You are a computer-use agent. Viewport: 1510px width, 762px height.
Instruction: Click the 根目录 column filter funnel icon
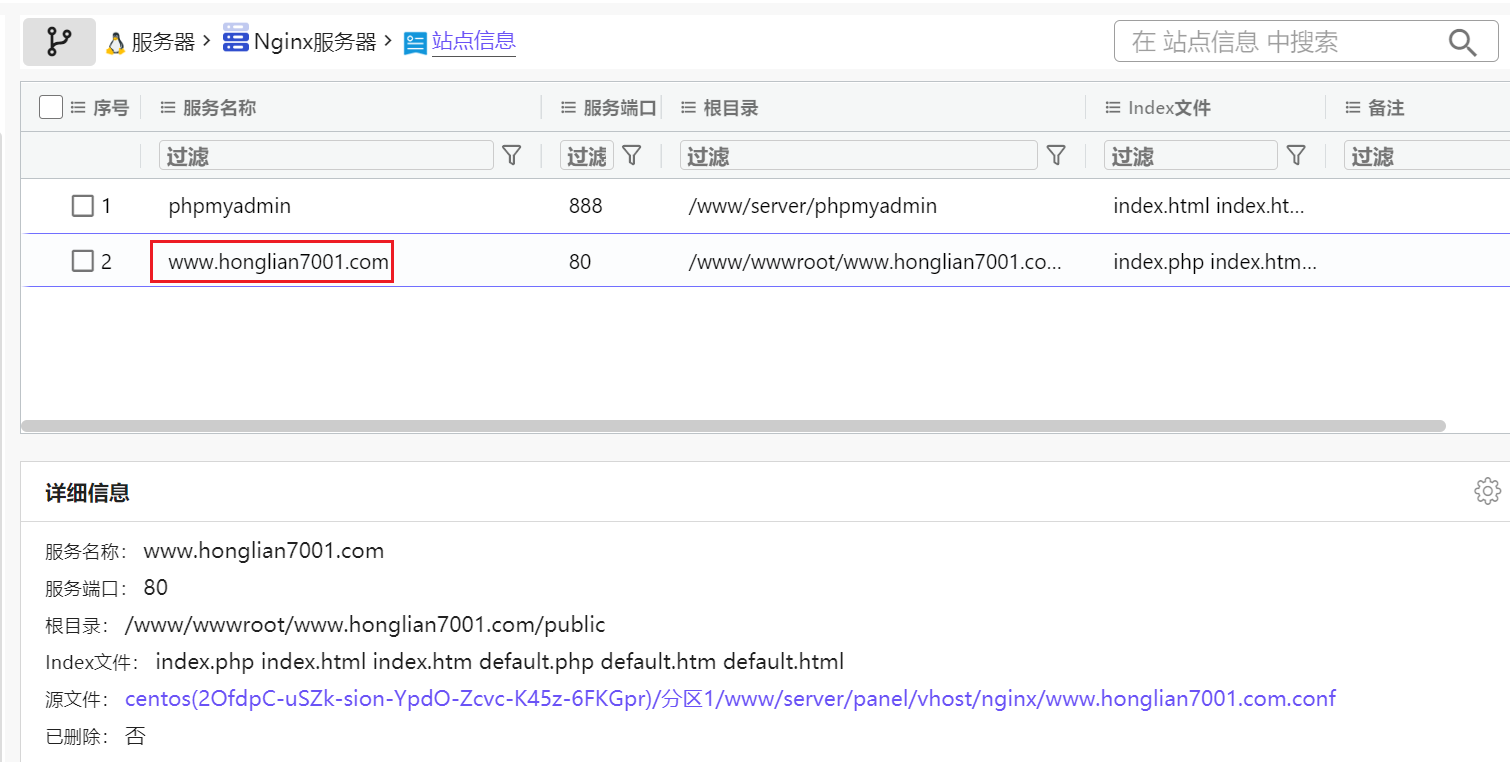point(1055,156)
